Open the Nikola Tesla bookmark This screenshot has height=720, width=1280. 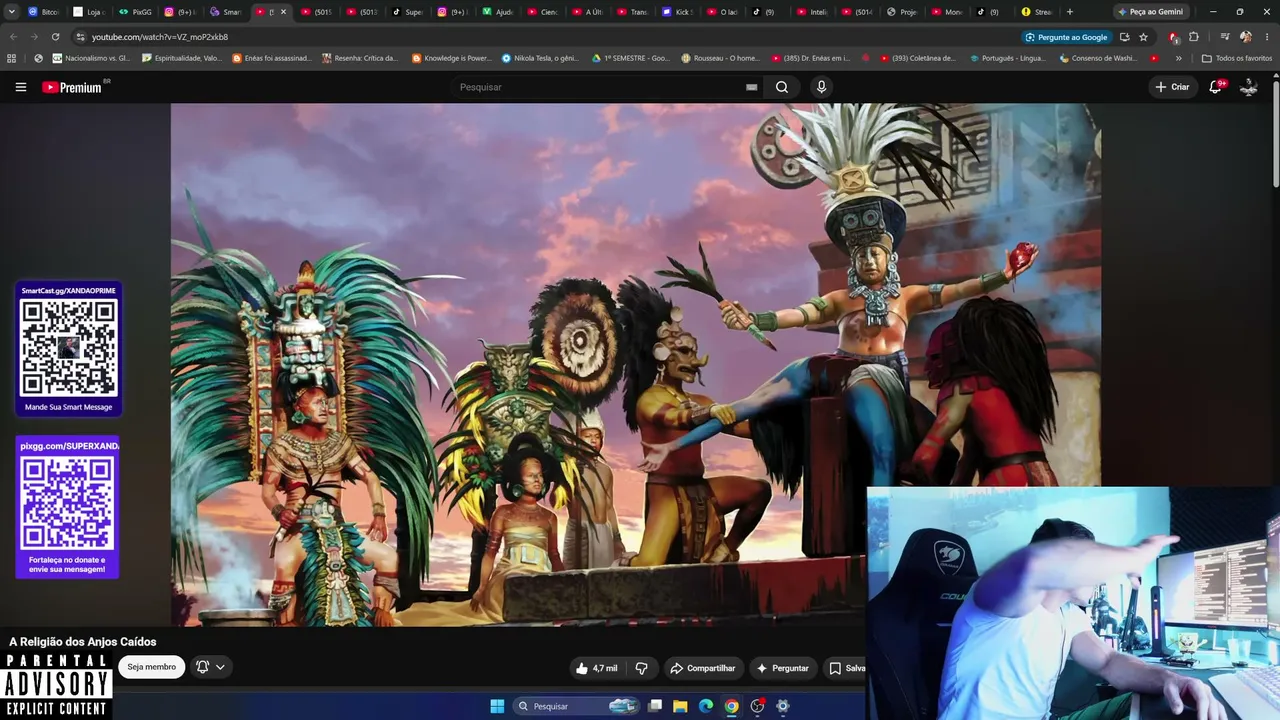coord(540,58)
